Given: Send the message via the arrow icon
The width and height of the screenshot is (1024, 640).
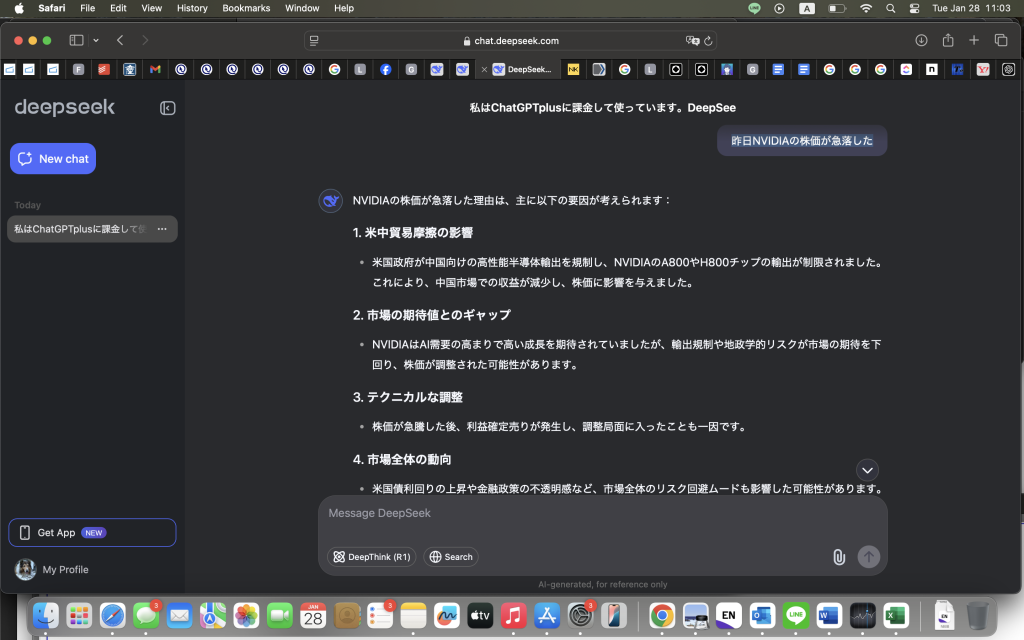Looking at the screenshot, I should pyautogui.click(x=867, y=556).
